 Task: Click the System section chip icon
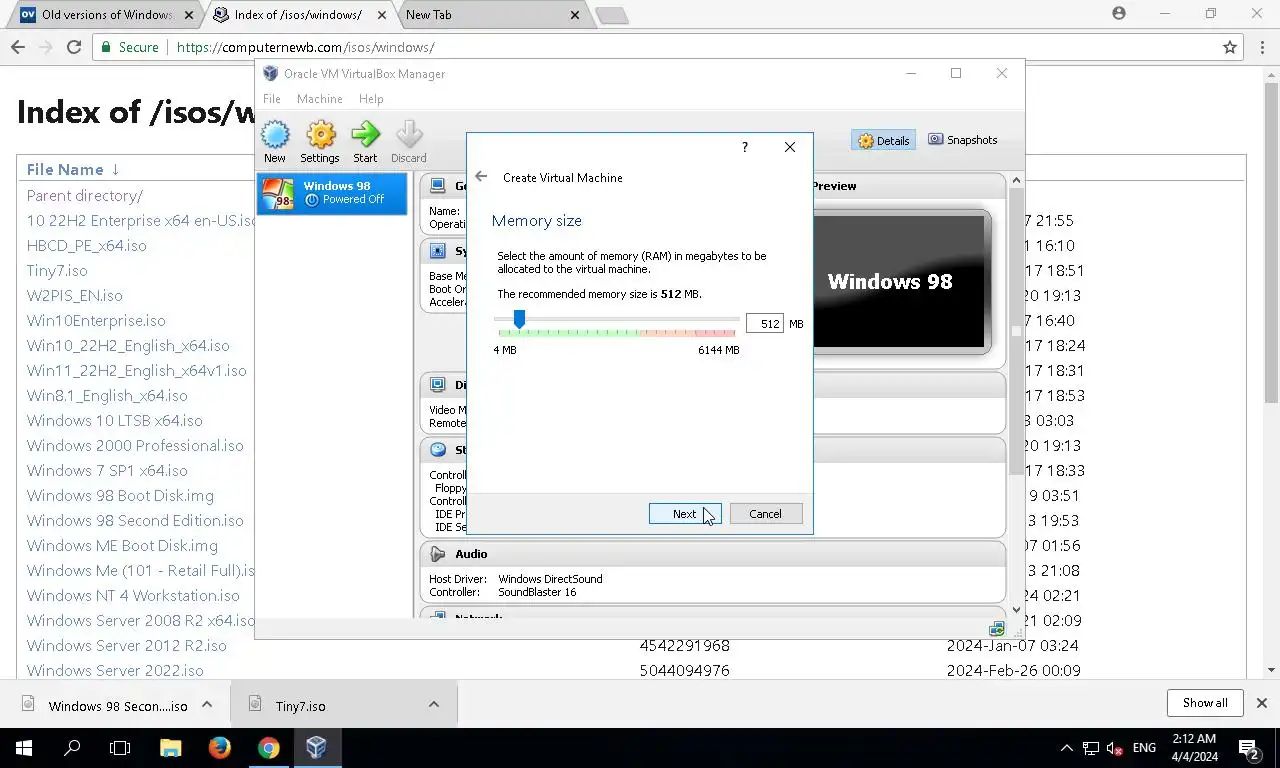437,251
